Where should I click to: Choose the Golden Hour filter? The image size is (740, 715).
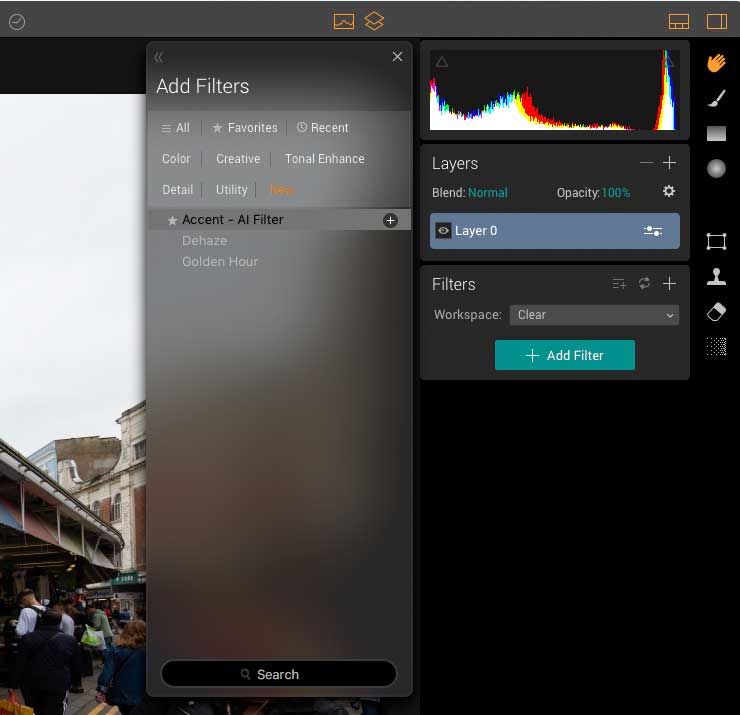tap(220, 261)
